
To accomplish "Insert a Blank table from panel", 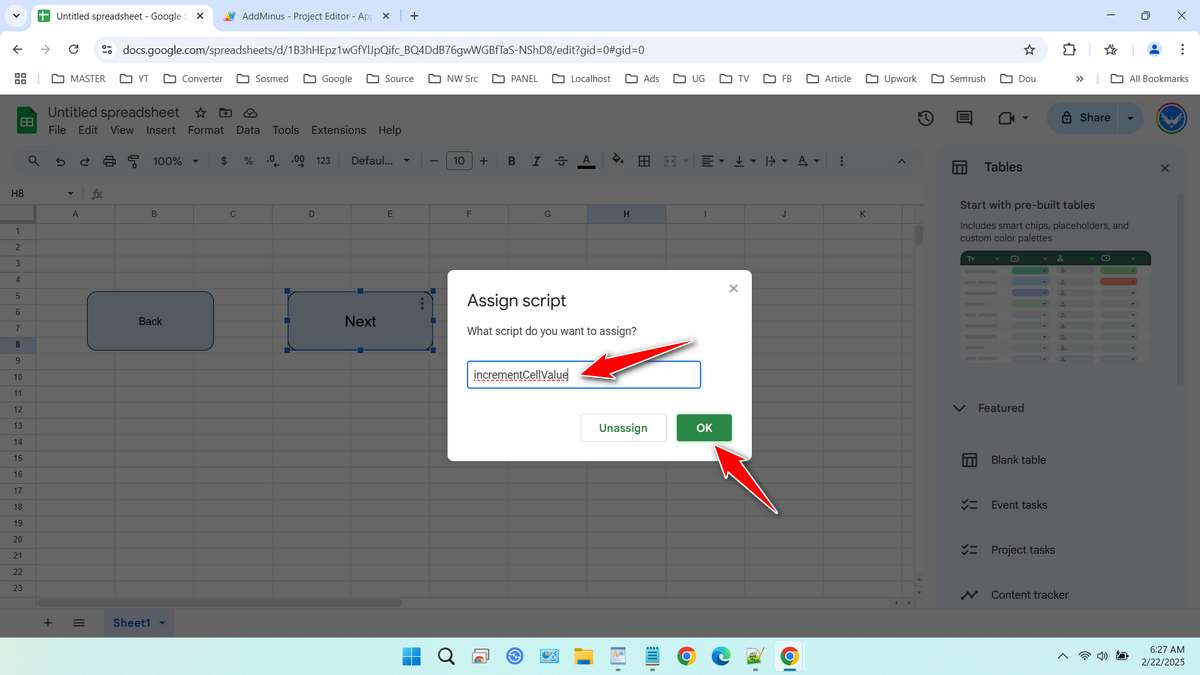I will 1017,459.
